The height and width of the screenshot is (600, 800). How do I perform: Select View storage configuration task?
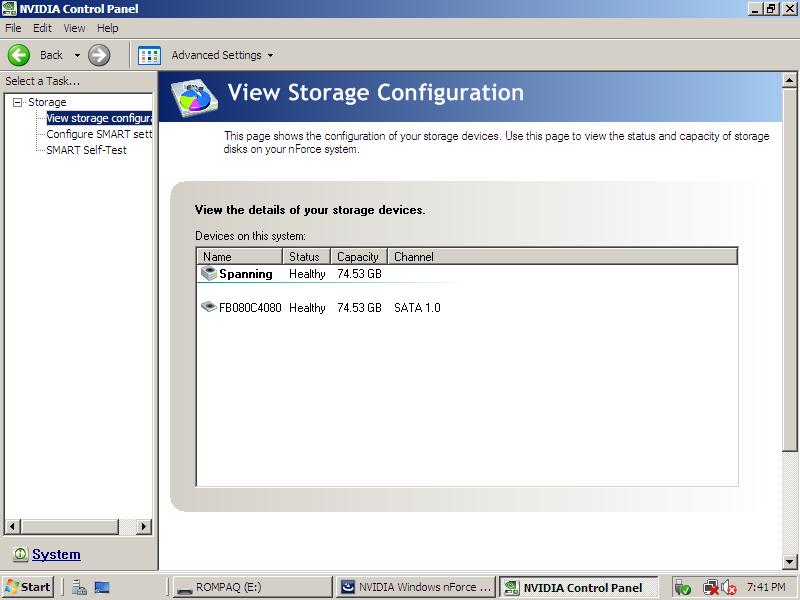[99, 118]
